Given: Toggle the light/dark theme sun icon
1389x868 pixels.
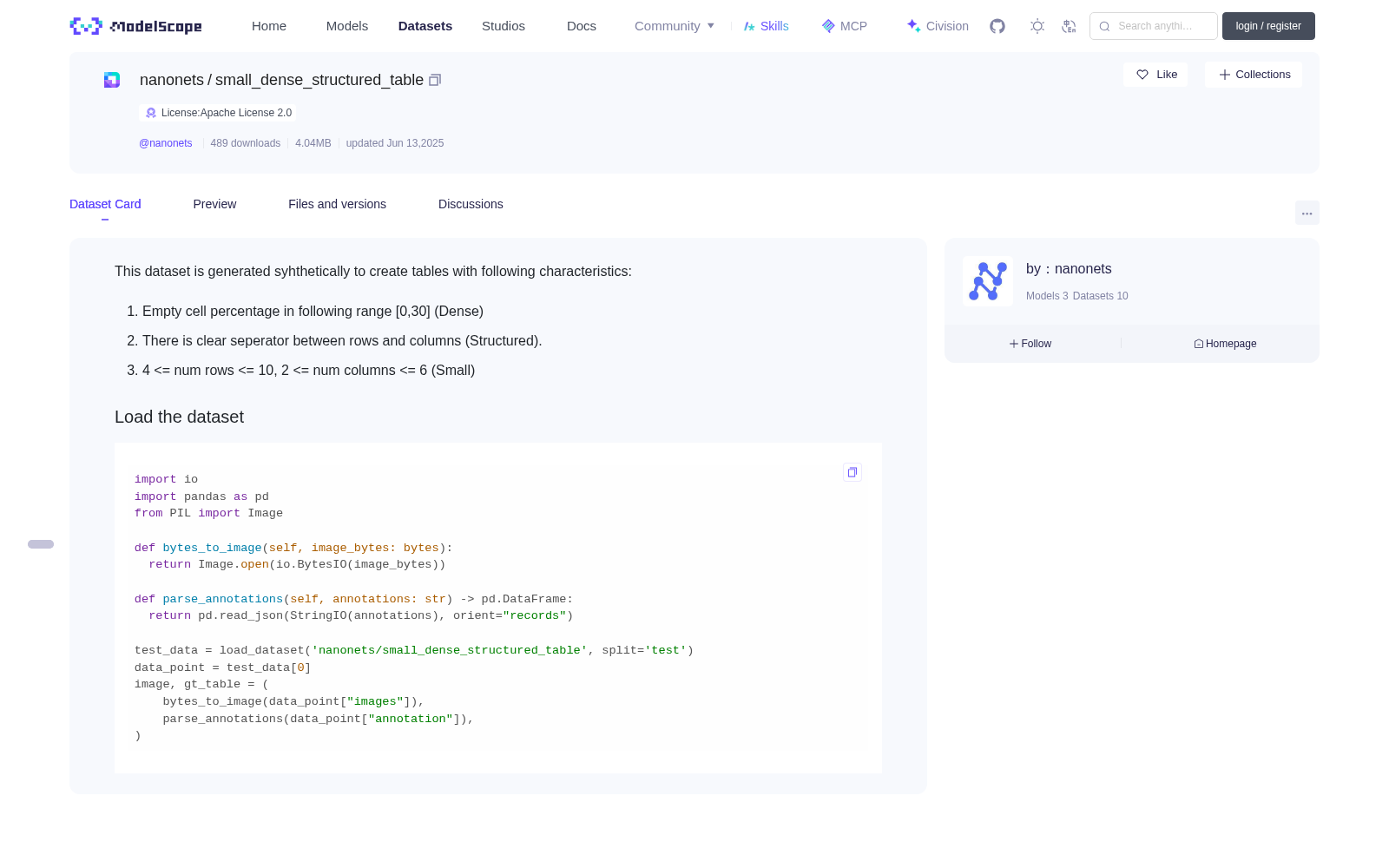Looking at the screenshot, I should tap(1037, 26).
